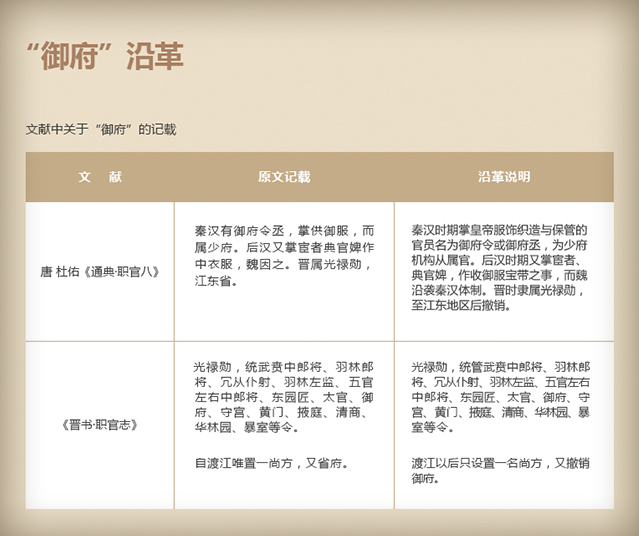This screenshot has height=536, width=639.
Task: Select cell 《晋书·职官志》
Action: click(100, 425)
